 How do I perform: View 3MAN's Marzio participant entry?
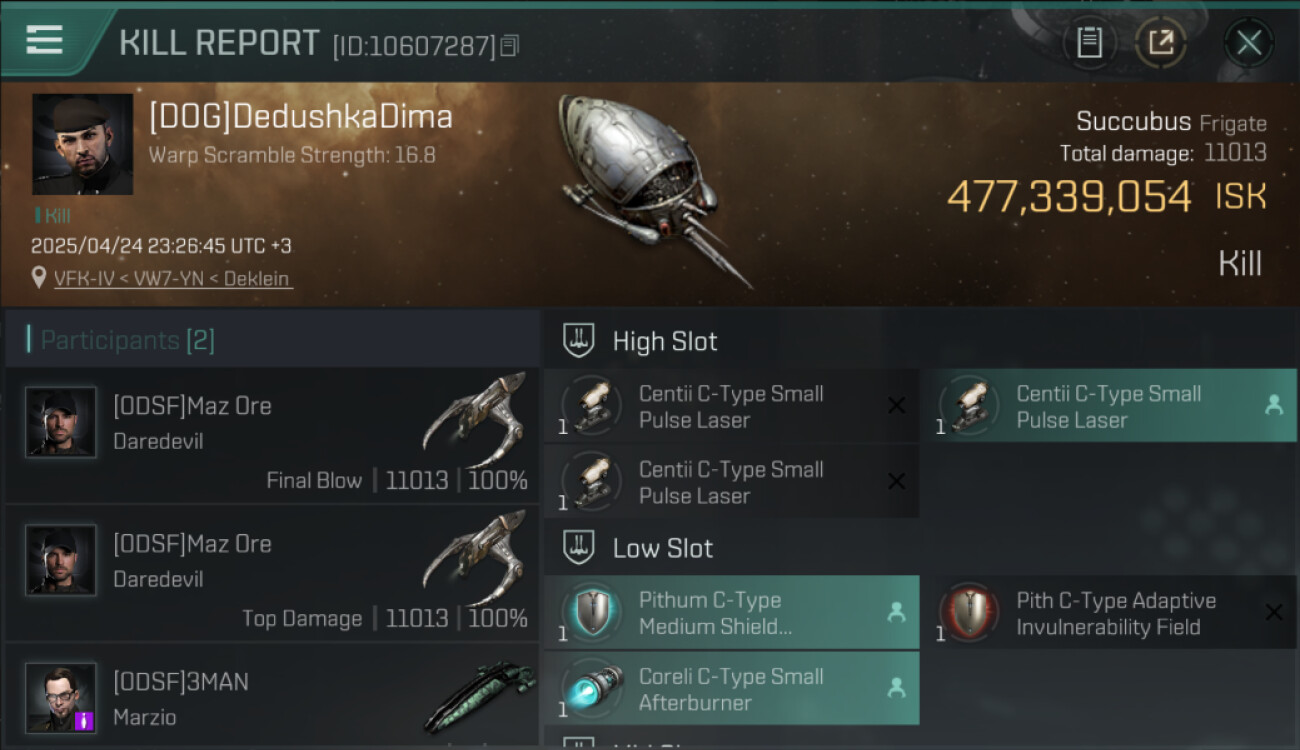(x=272, y=697)
